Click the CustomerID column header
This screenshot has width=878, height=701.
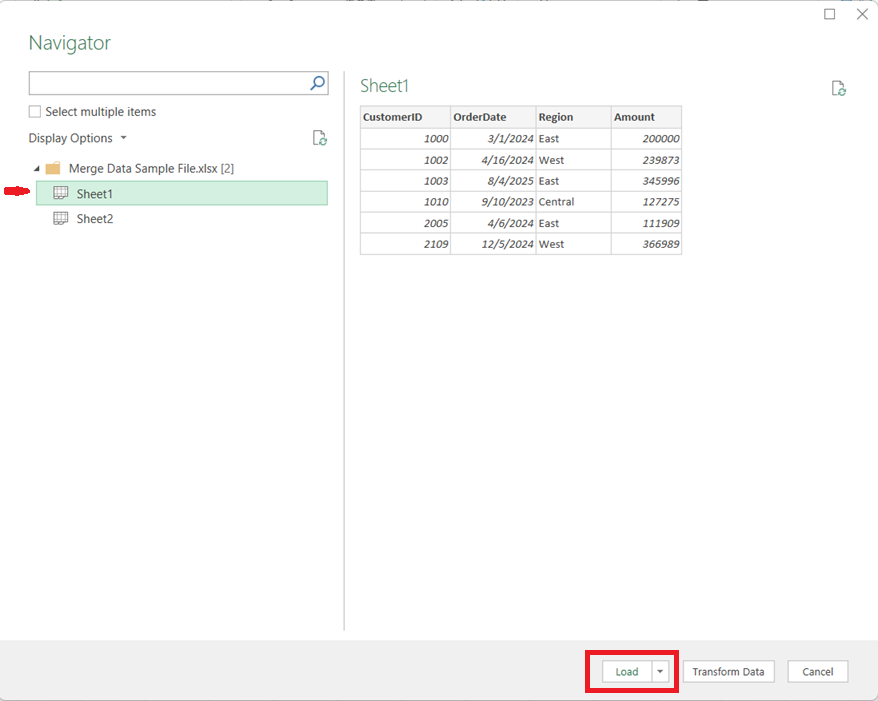click(394, 117)
